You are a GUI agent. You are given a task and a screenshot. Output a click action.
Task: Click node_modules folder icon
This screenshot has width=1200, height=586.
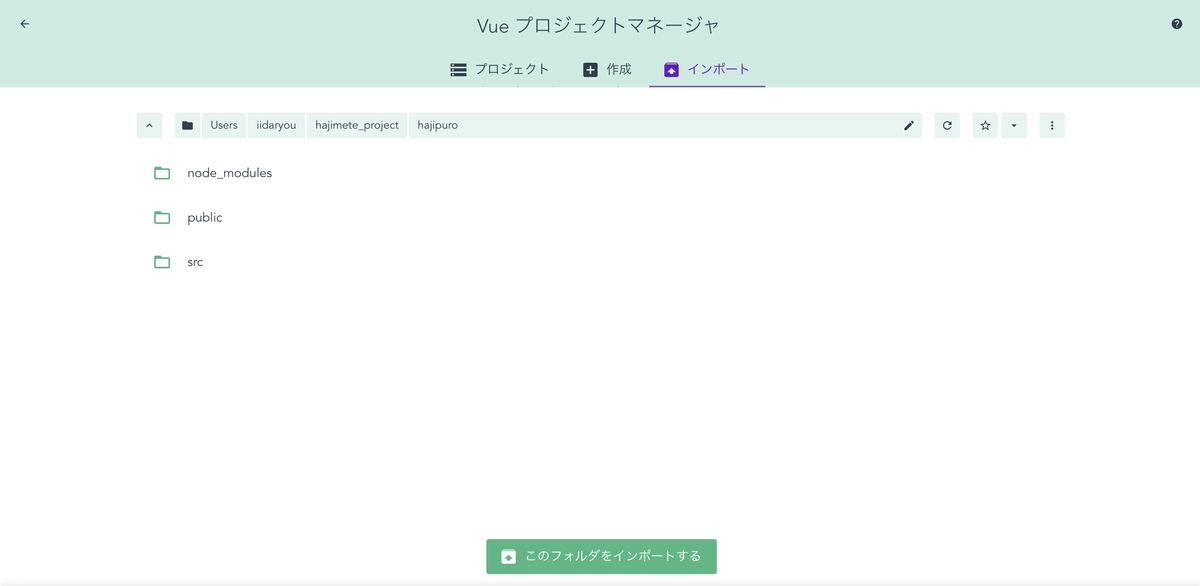click(162, 173)
